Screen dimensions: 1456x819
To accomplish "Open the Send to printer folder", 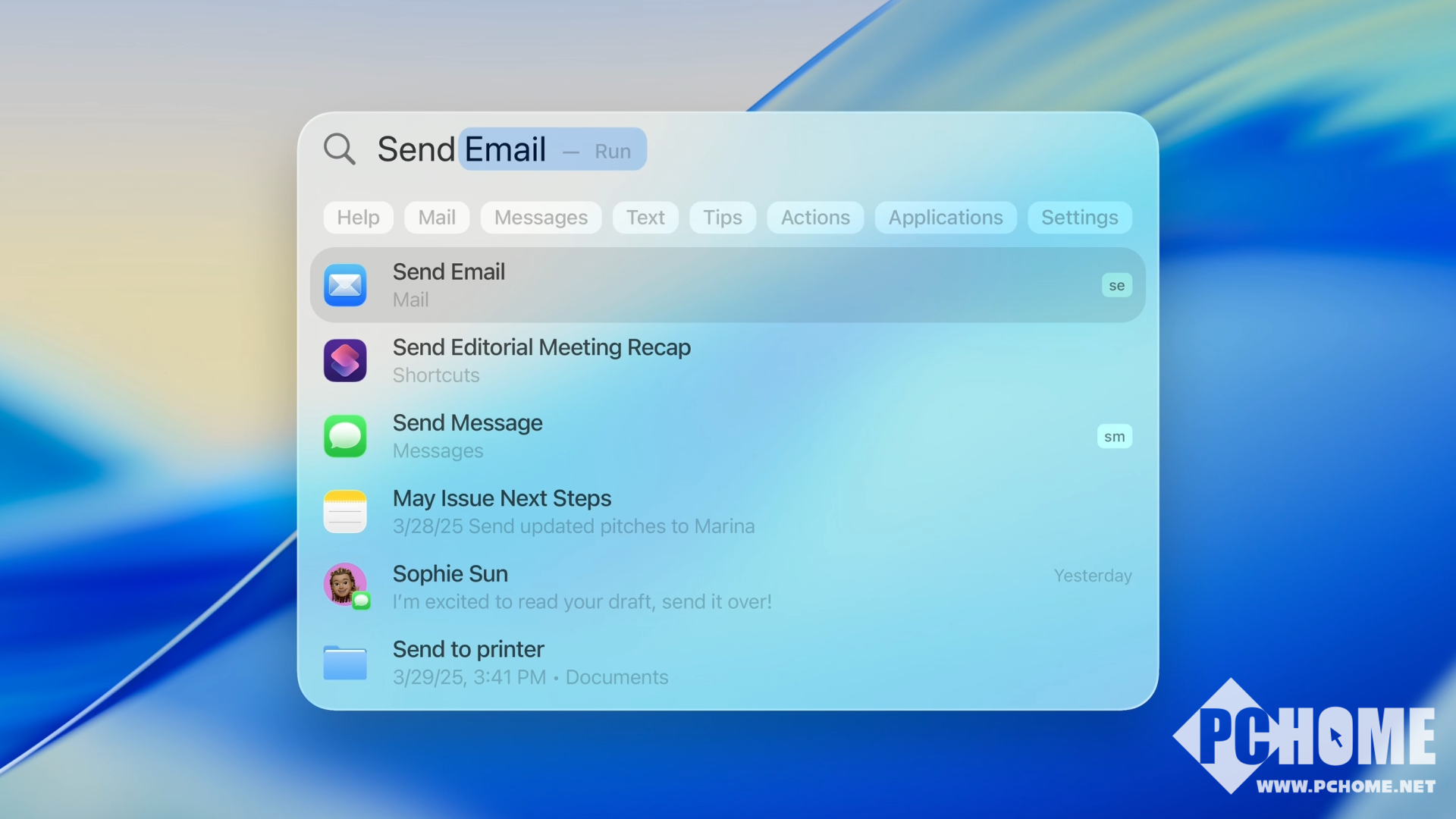I will point(728,663).
